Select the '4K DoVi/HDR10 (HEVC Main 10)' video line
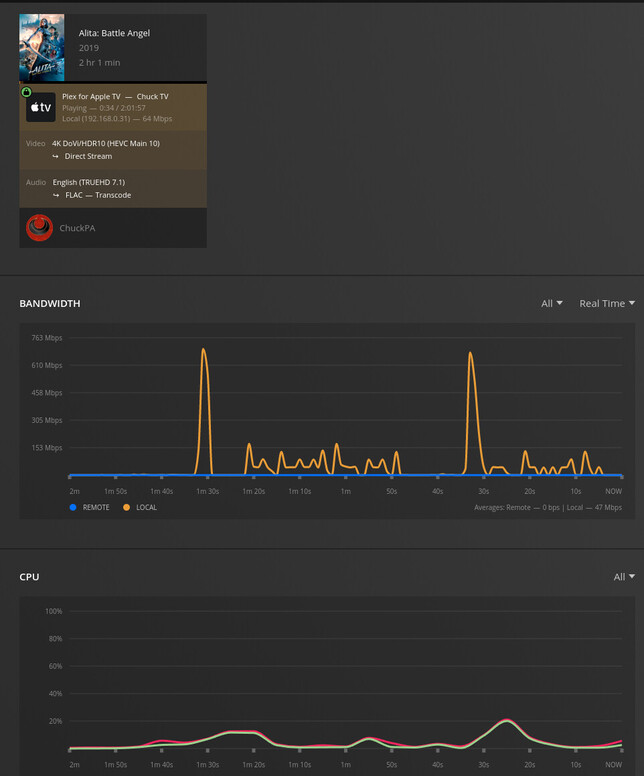Viewport: 644px width, 776px height. [106, 144]
